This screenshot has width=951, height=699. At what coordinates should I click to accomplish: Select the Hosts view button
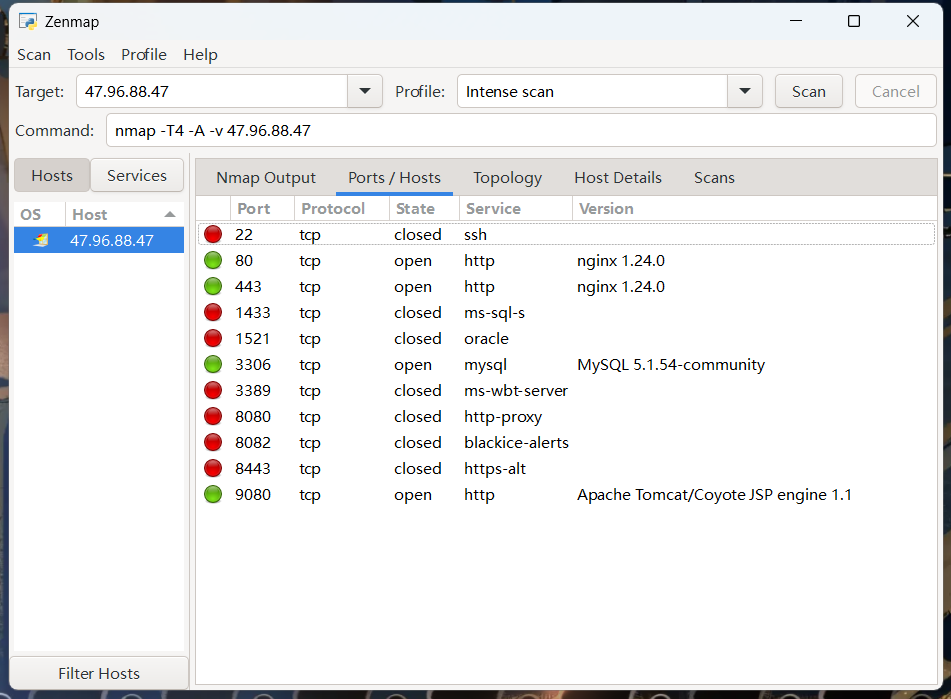52,175
